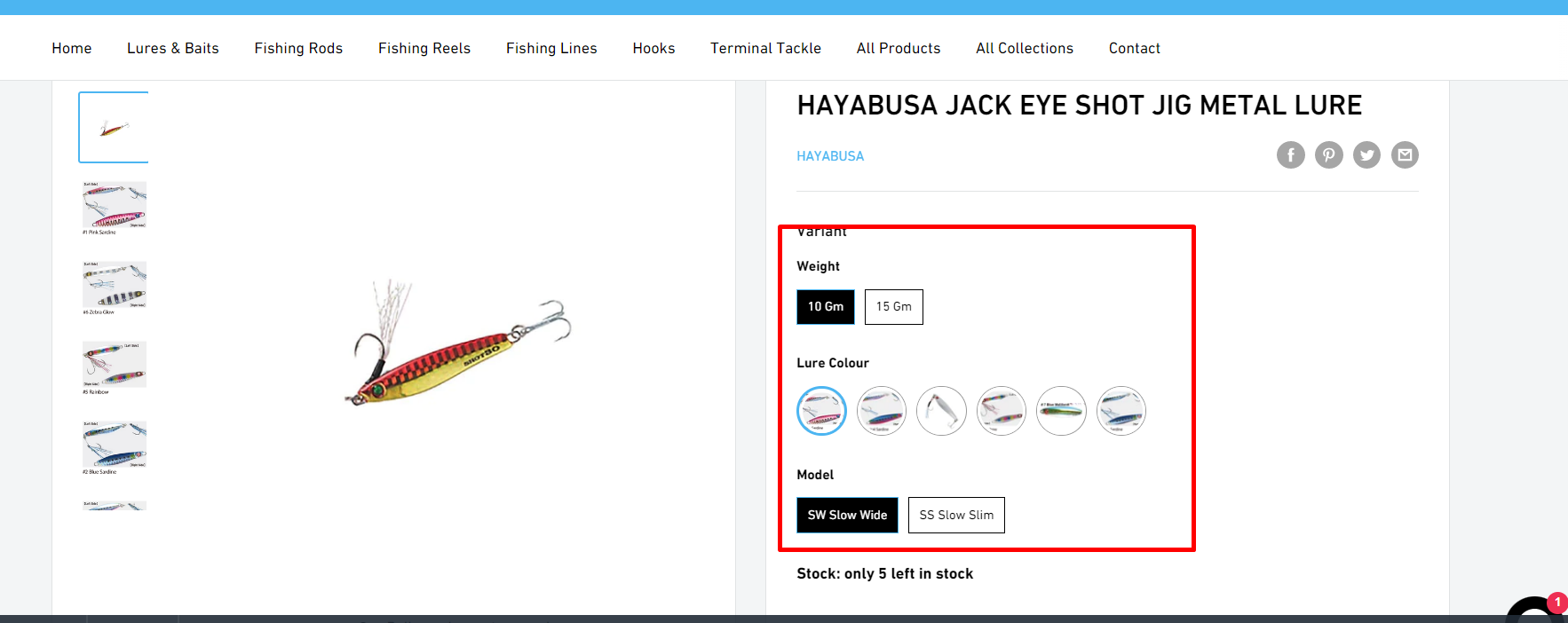Select the 15 Gm weight option
The width and height of the screenshot is (1568, 623).
pos(894,307)
